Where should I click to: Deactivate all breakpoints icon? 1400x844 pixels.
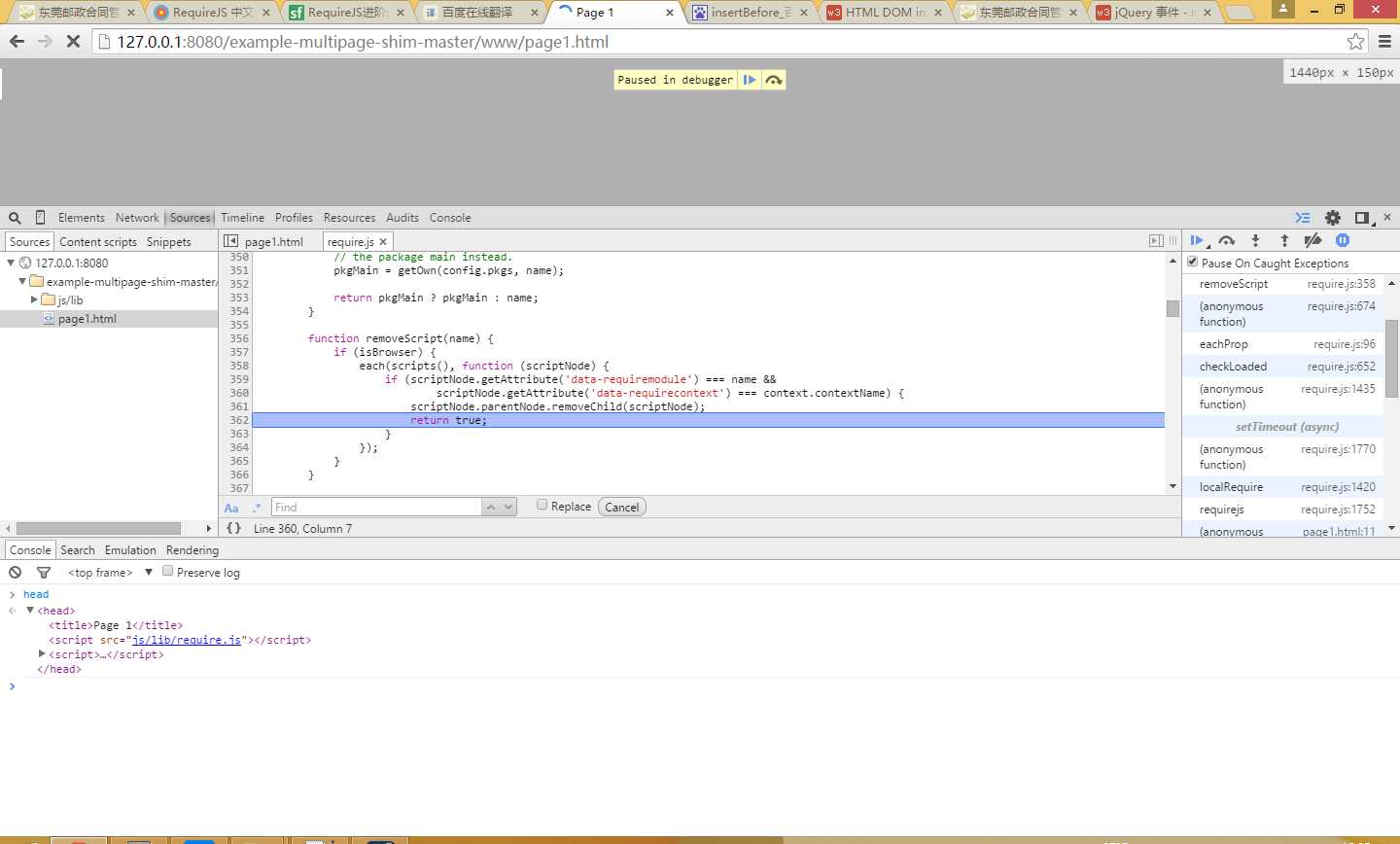click(1312, 240)
